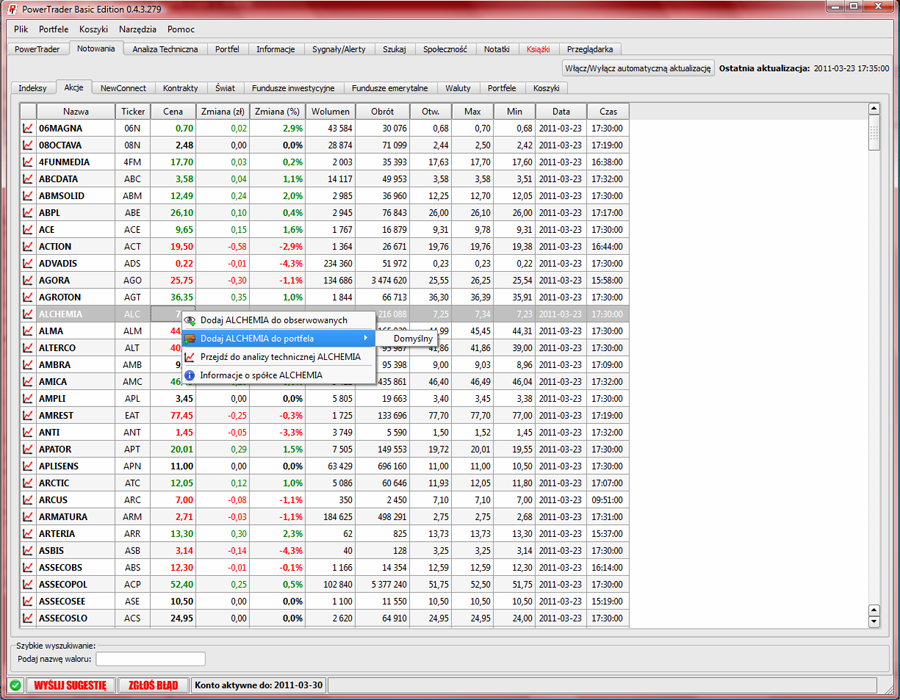Viewport: 900px width, 700px height.
Task: Click ACTION price cell 19,50
Action: coord(173,247)
